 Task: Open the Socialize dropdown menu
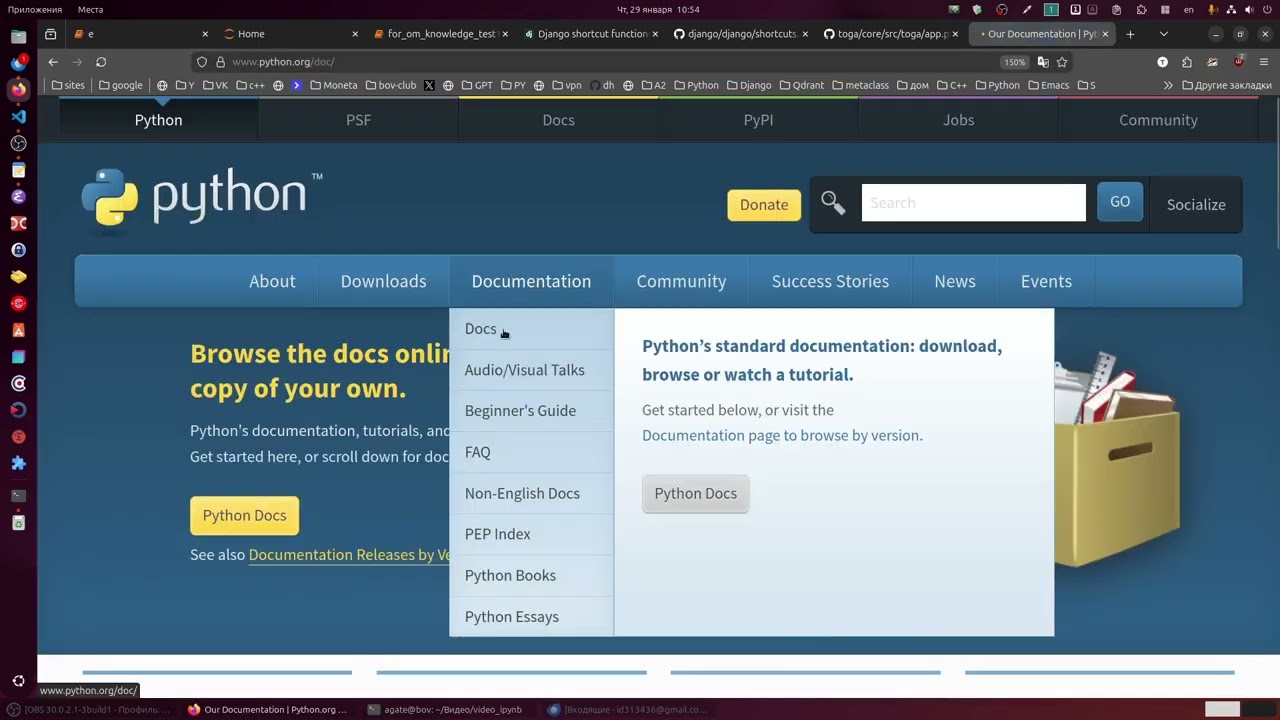(1196, 204)
